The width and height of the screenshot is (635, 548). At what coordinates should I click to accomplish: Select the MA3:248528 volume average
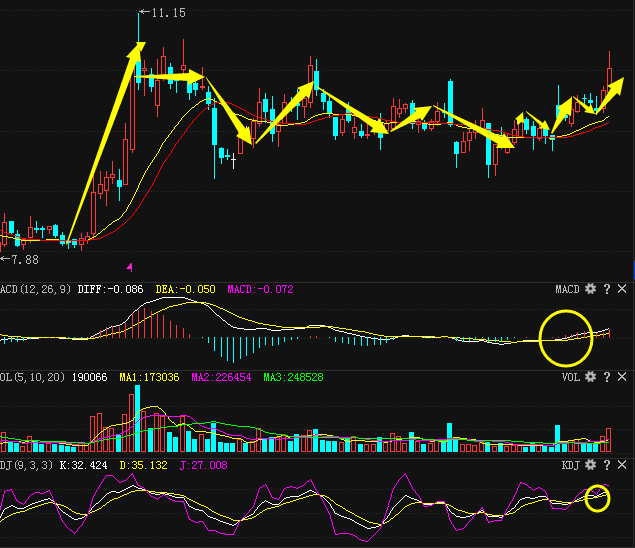[293, 377]
